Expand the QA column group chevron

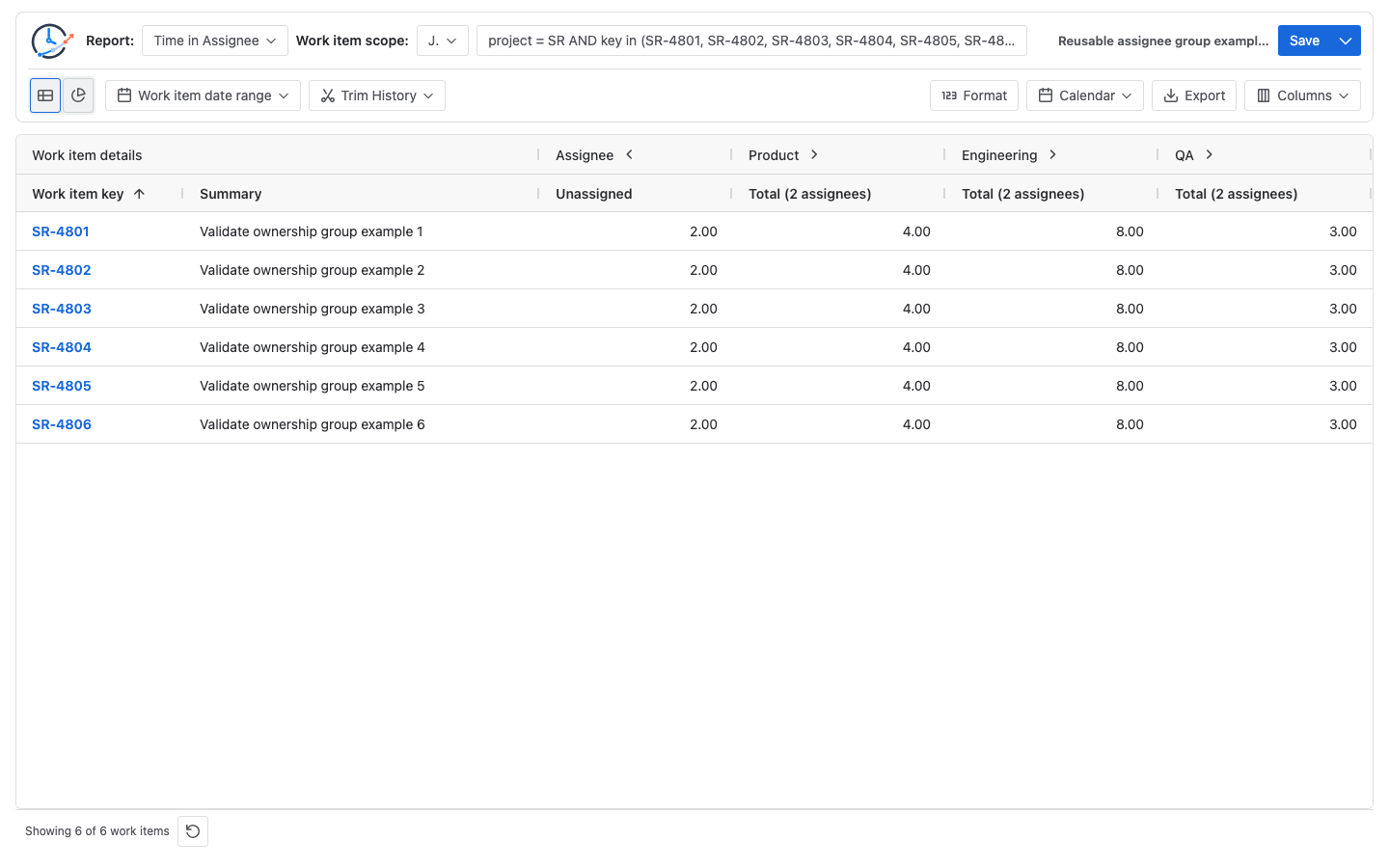pos(1209,154)
